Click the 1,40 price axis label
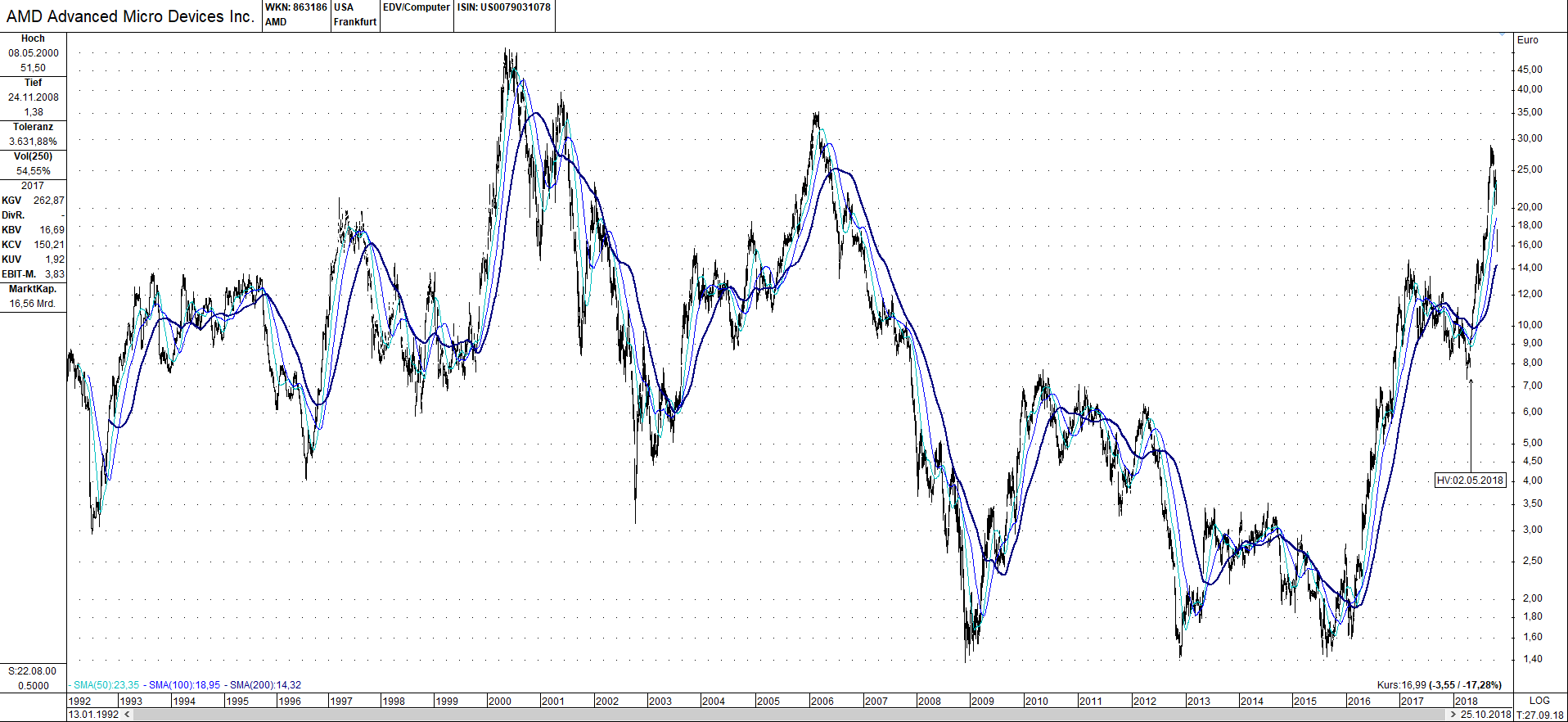Screen dimensions: 1568x722 (1533, 659)
